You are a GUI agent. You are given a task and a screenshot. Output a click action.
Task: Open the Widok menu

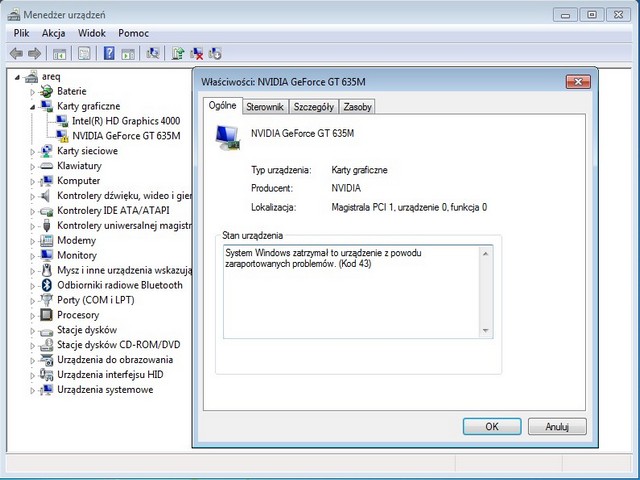click(92, 33)
